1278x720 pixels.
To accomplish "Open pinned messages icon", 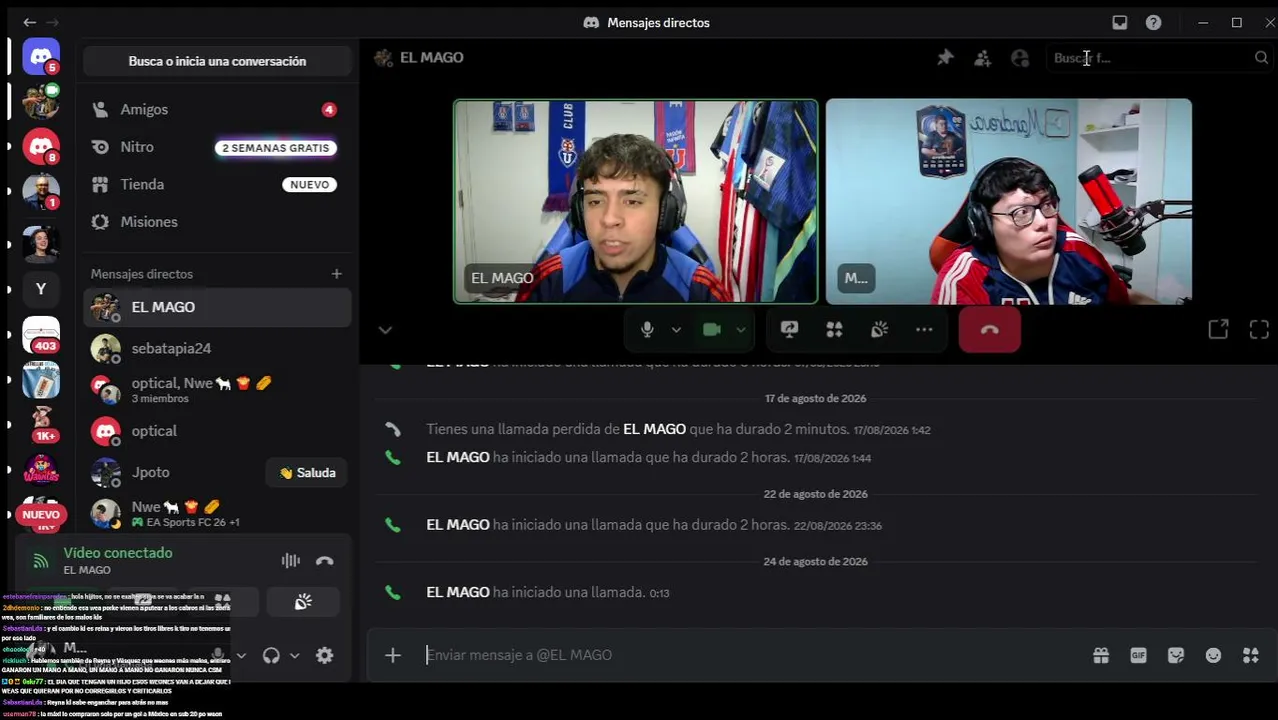I will coord(945,58).
